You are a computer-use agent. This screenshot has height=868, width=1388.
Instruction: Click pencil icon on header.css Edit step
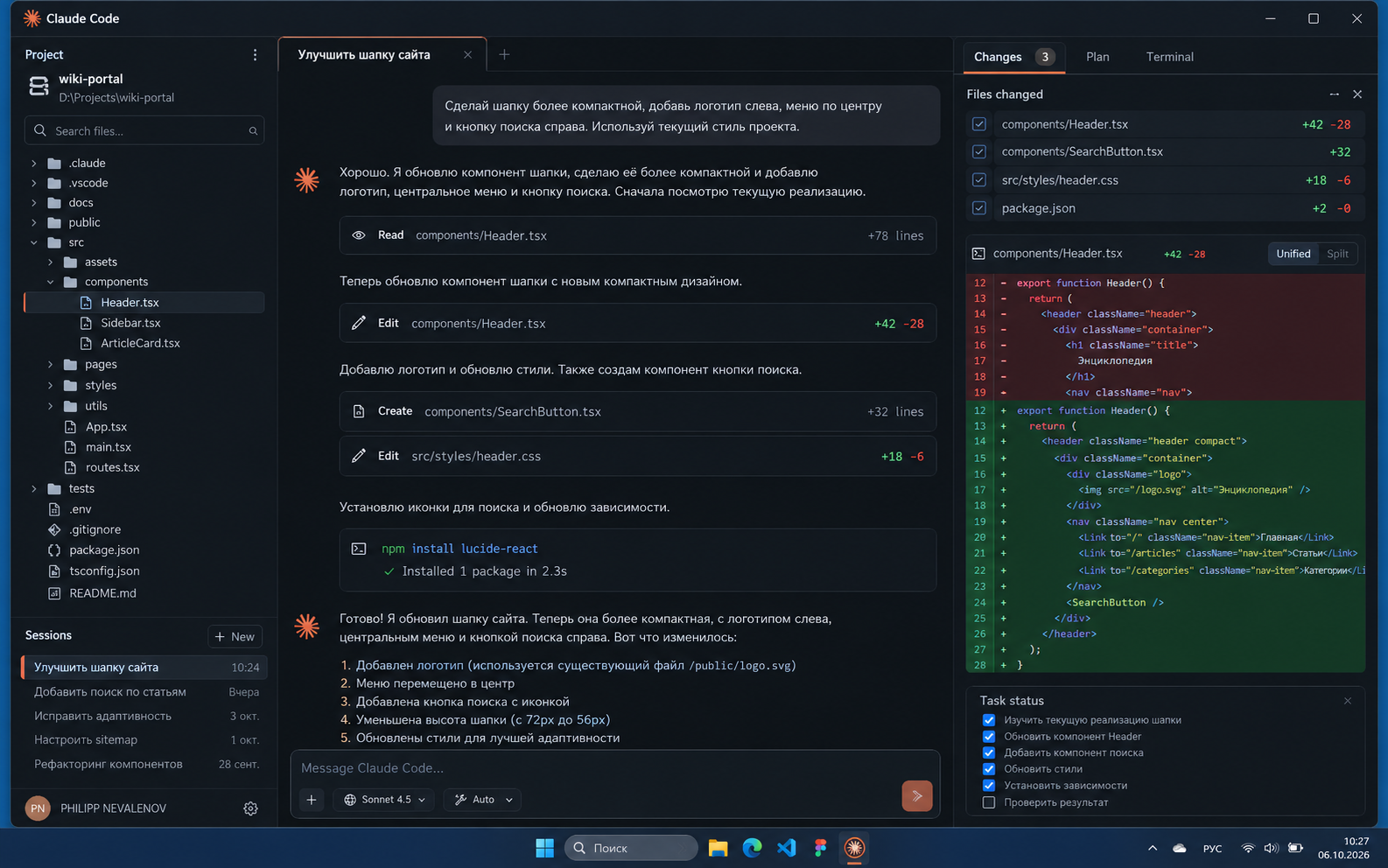[358, 456]
